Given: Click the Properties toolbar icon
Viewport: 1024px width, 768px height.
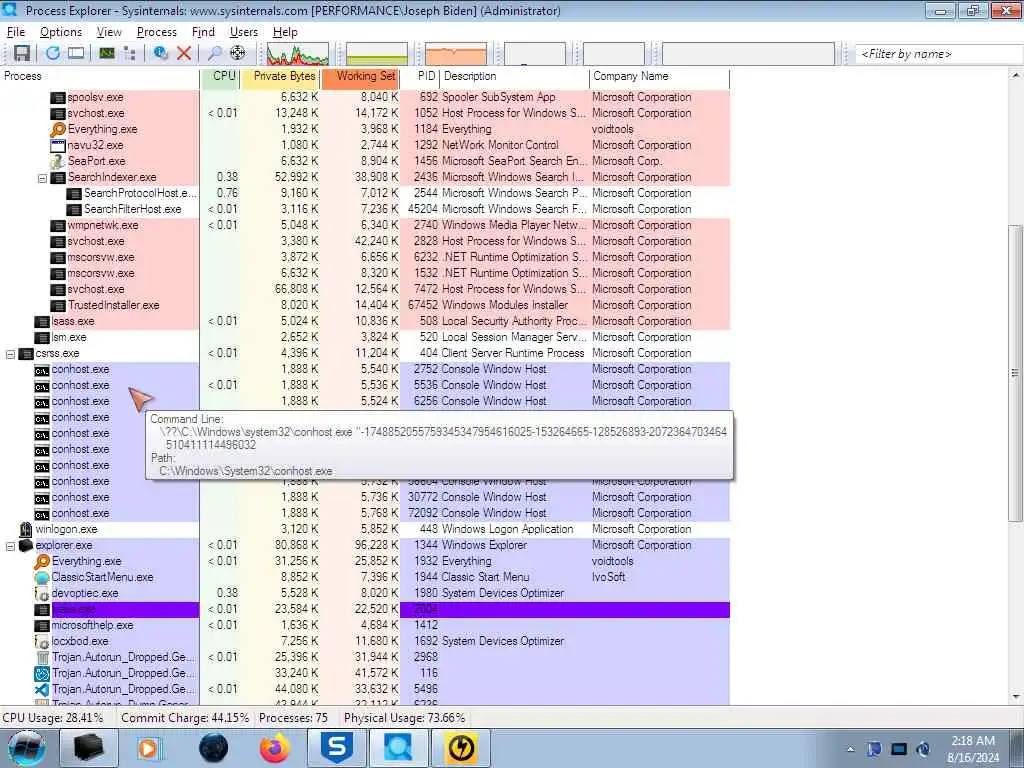Looking at the screenshot, I should (161, 54).
